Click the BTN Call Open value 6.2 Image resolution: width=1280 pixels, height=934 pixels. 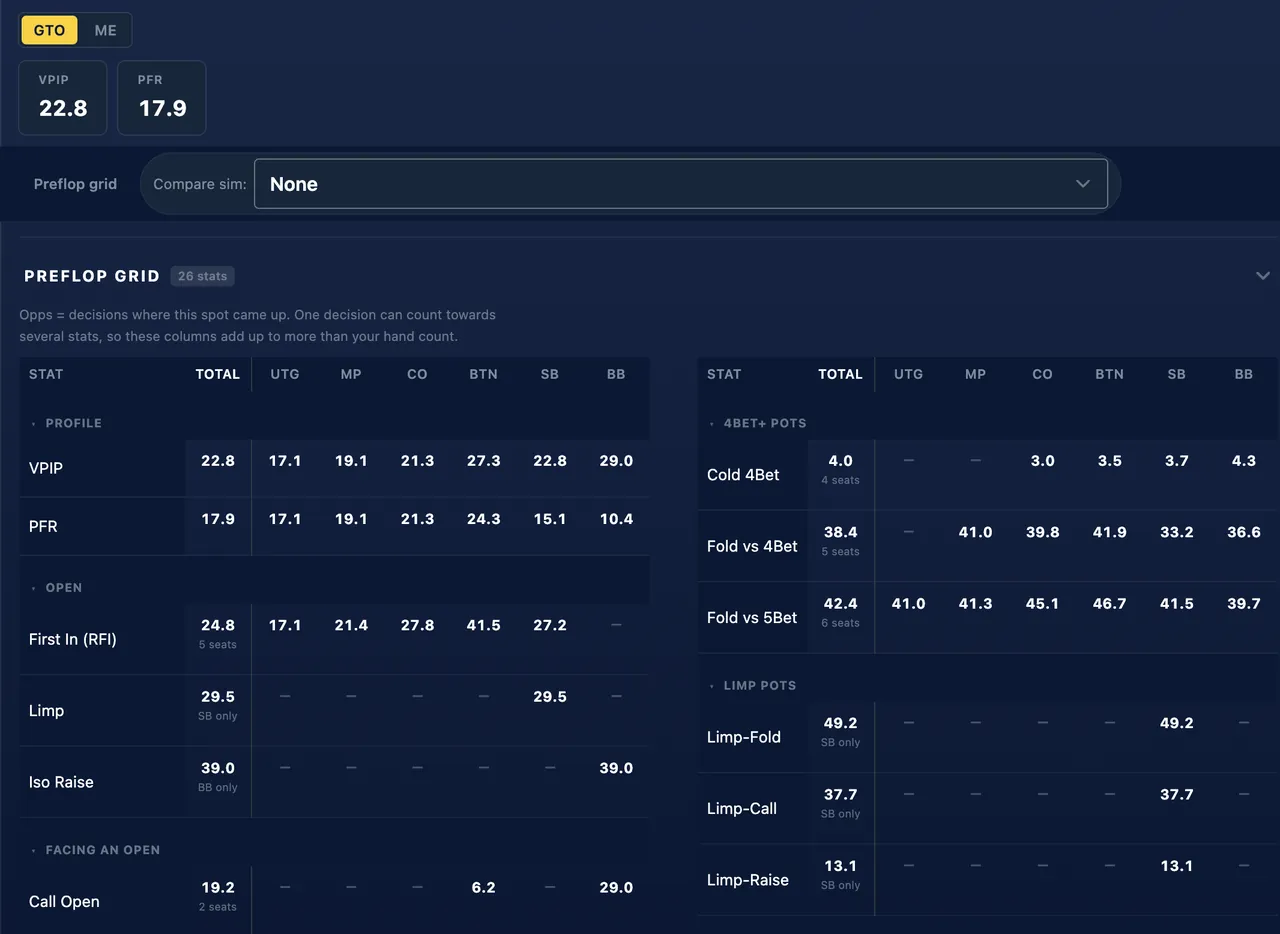click(x=483, y=887)
